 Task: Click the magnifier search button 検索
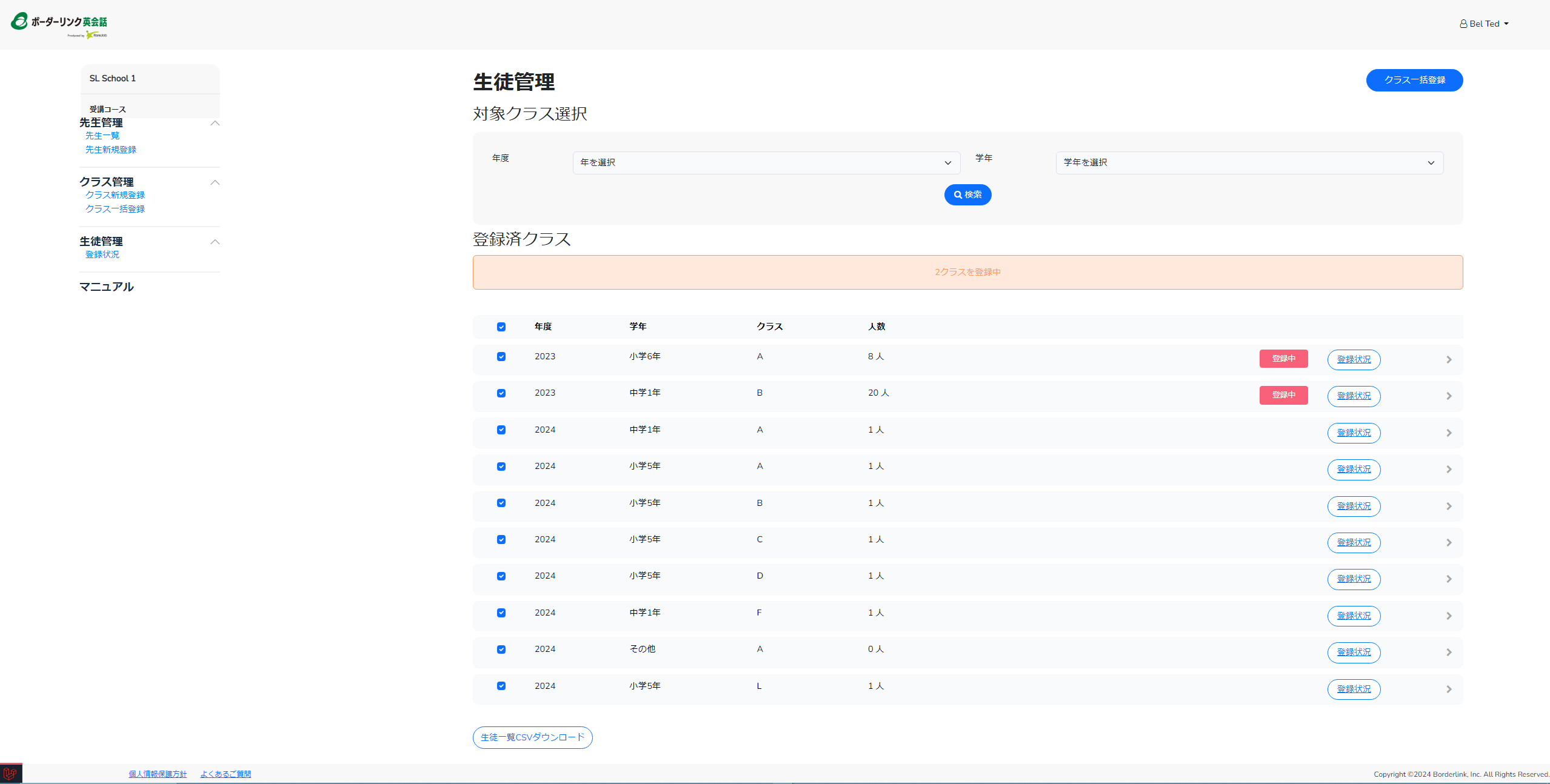click(967, 194)
